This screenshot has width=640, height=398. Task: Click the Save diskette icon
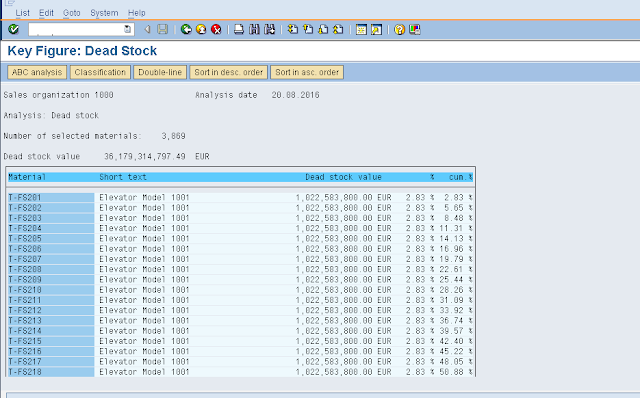tap(163, 29)
